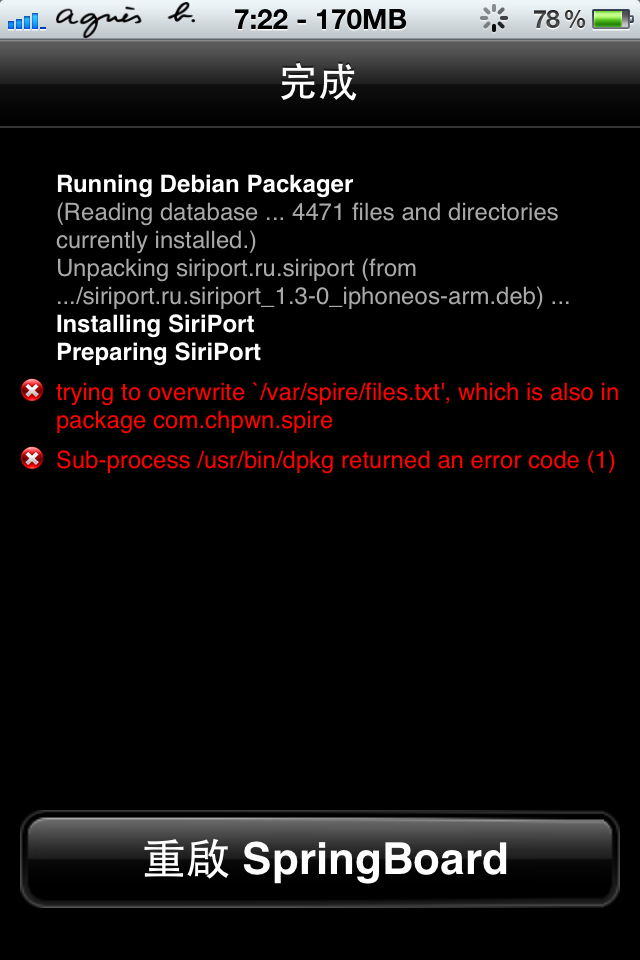Tap the cellular signal bars icon

pos(24,20)
